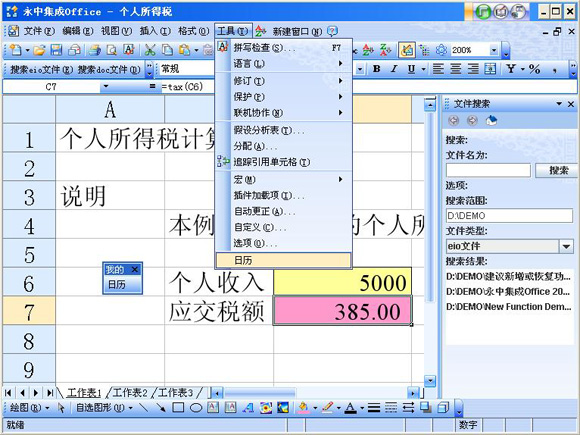Screen dimensions: 580x435
Task: Open the 插入(I) menu
Action: point(155,31)
